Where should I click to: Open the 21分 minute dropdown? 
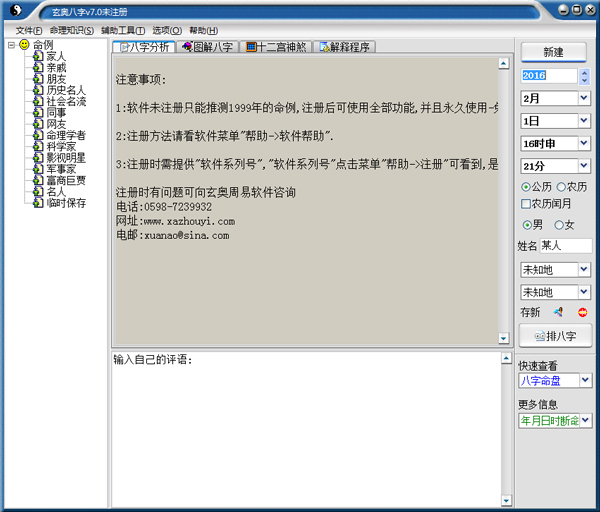584,166
